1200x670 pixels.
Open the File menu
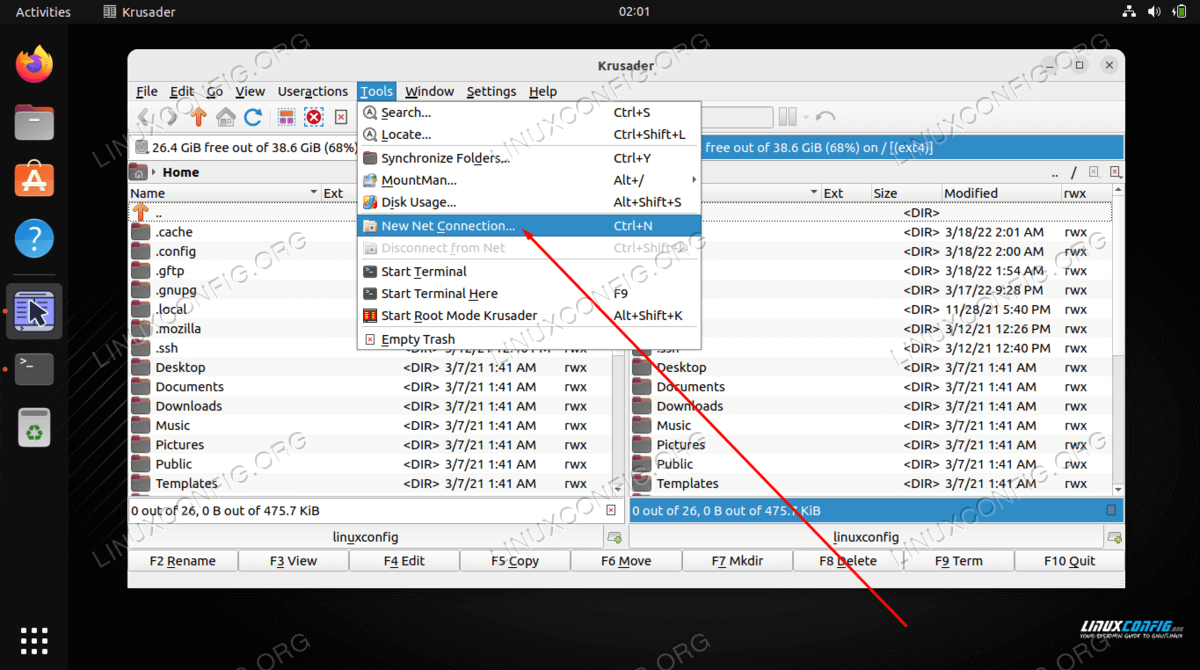point(147,91)
